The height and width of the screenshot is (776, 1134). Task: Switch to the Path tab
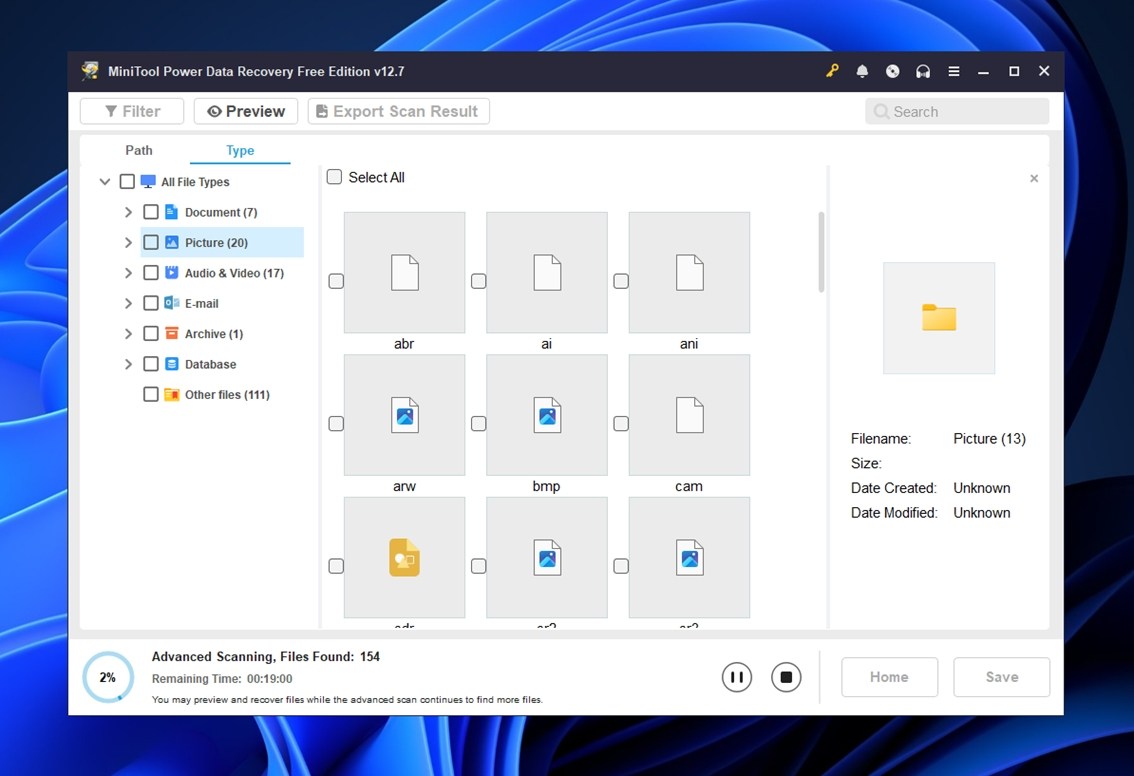(139, 150)
